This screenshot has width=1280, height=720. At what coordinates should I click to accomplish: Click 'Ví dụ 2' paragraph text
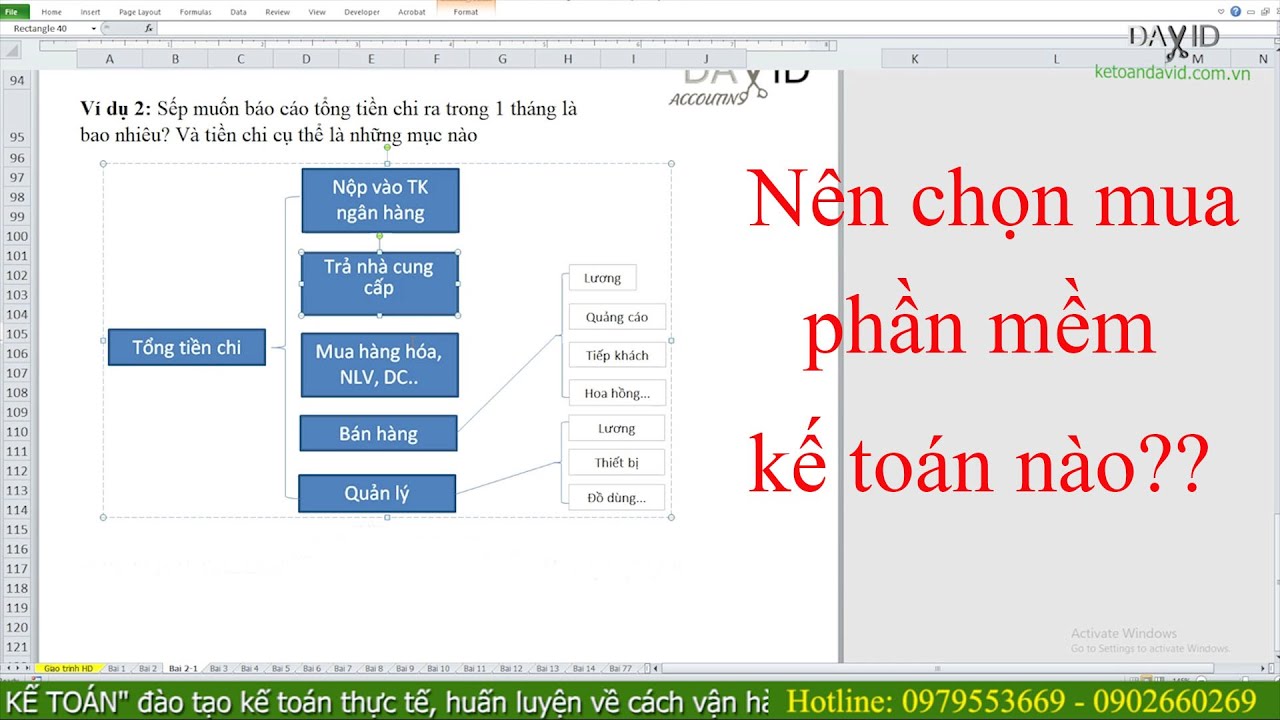(x=329, y=122)
